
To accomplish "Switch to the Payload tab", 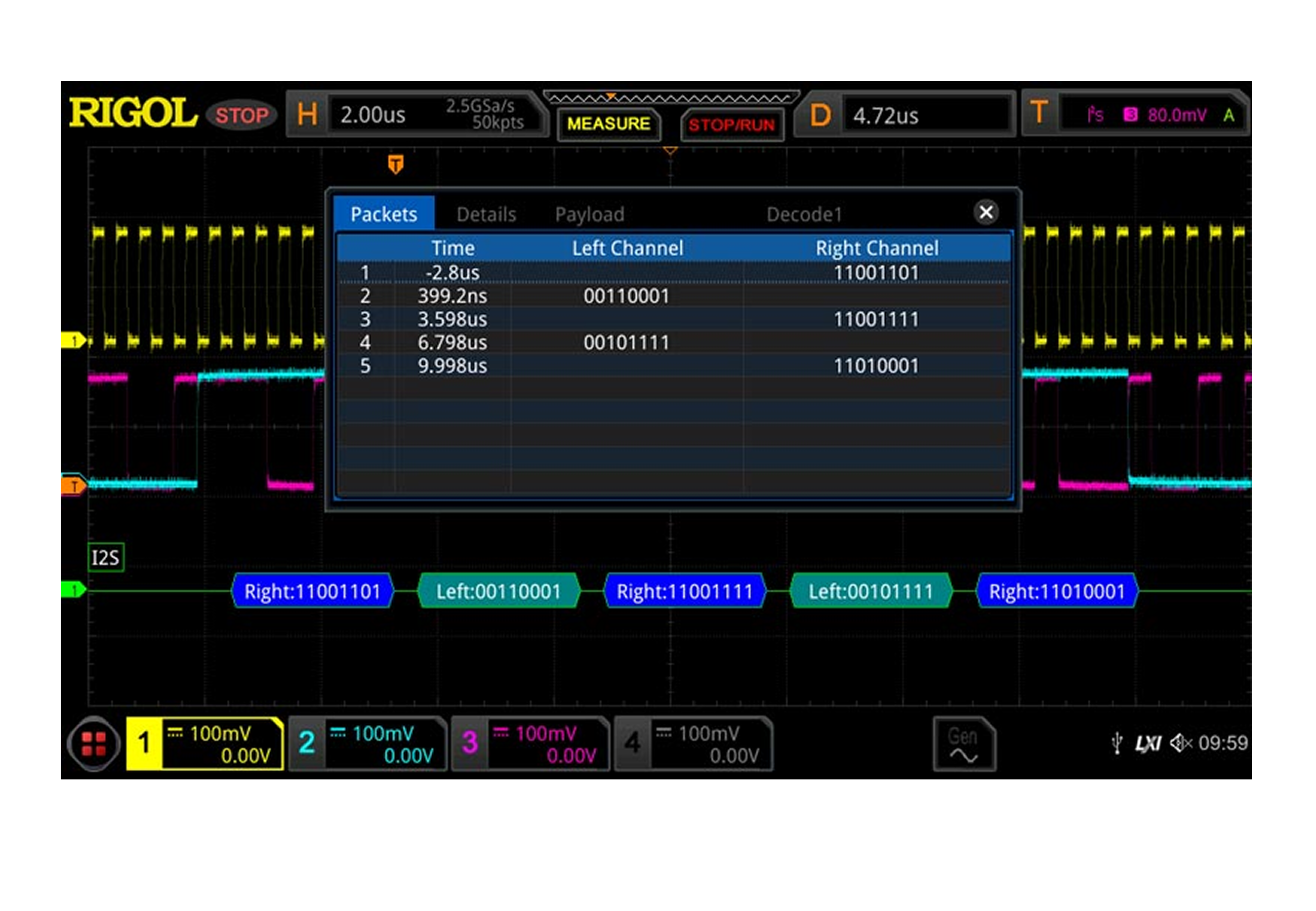I will [x=589, y=215].
